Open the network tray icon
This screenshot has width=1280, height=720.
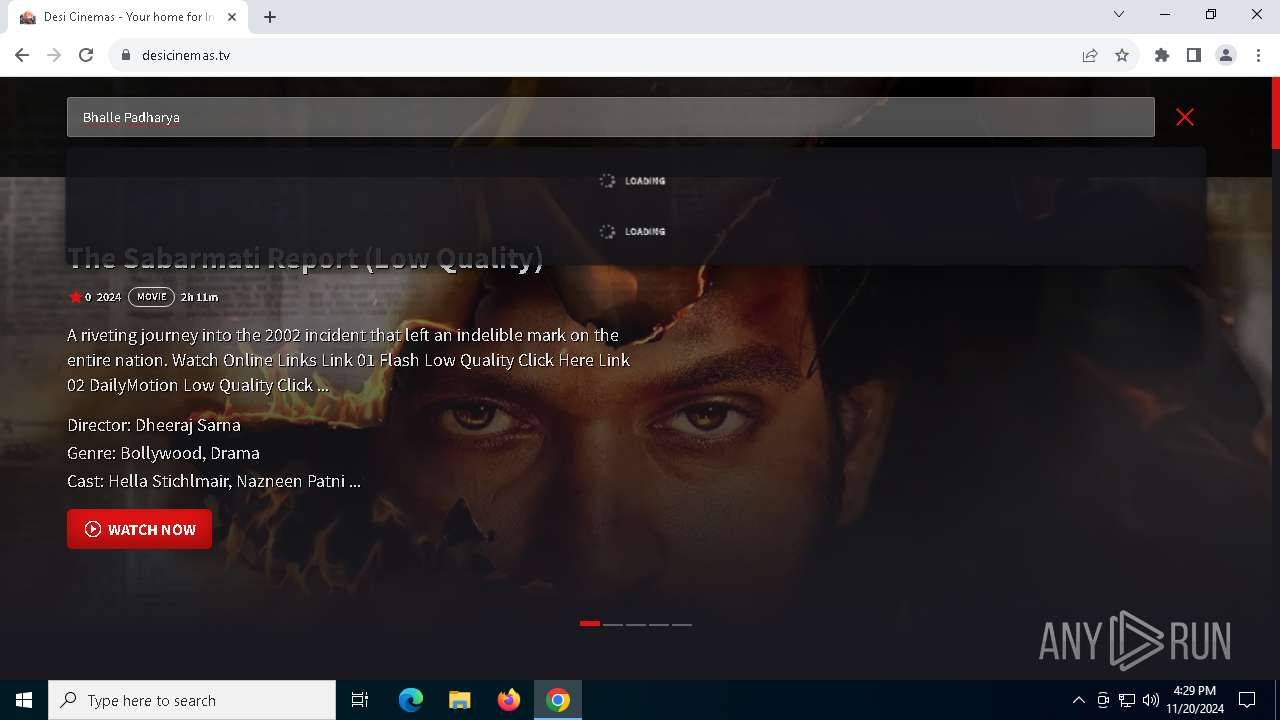coord(1127,700)
